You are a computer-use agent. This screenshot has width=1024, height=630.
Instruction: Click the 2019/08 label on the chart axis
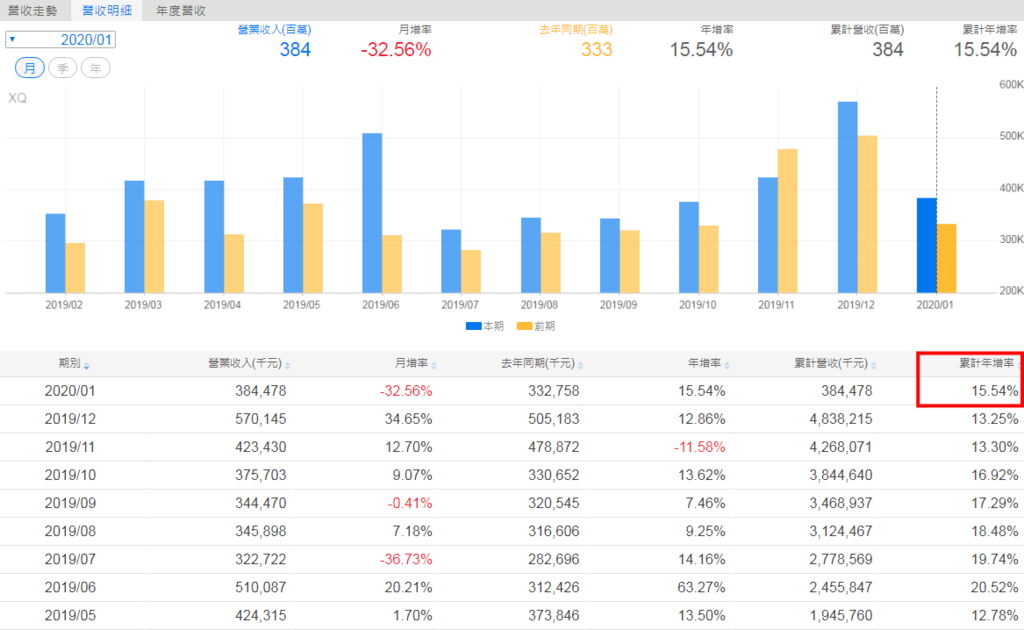pos(539,305)
